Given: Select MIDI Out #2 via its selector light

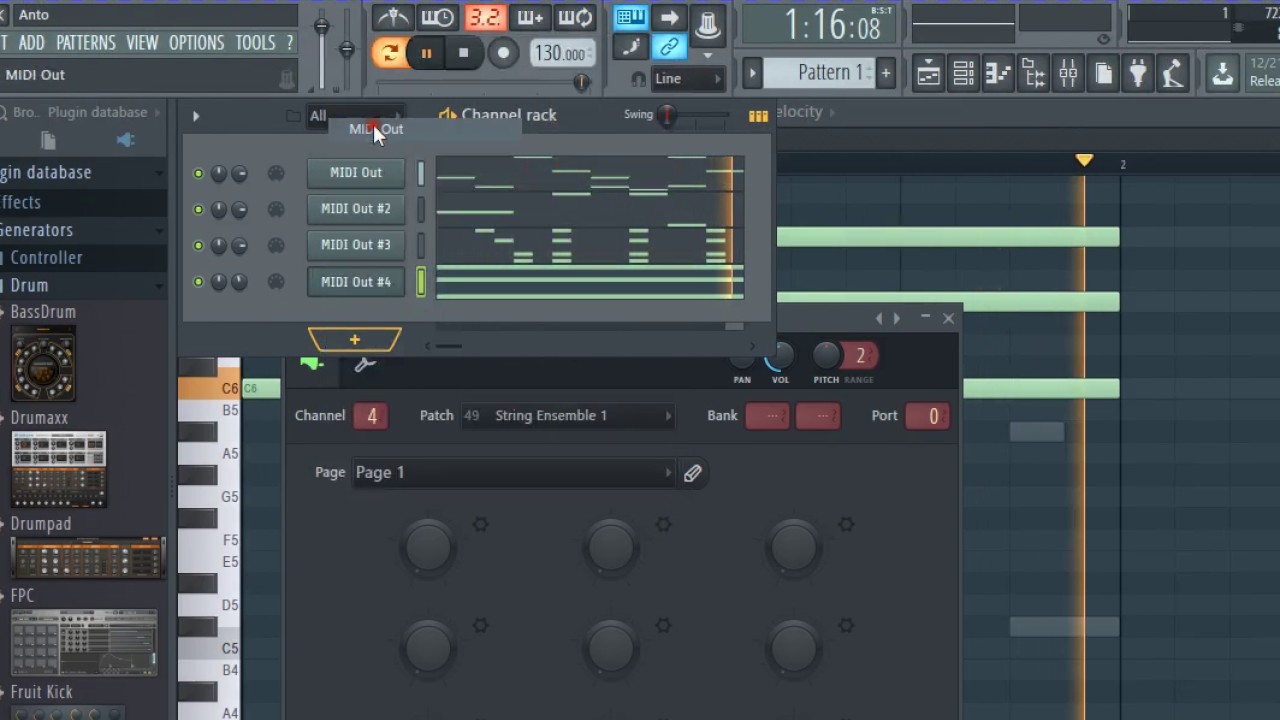Looking at the screenshot, I should (x=421, y=209).
